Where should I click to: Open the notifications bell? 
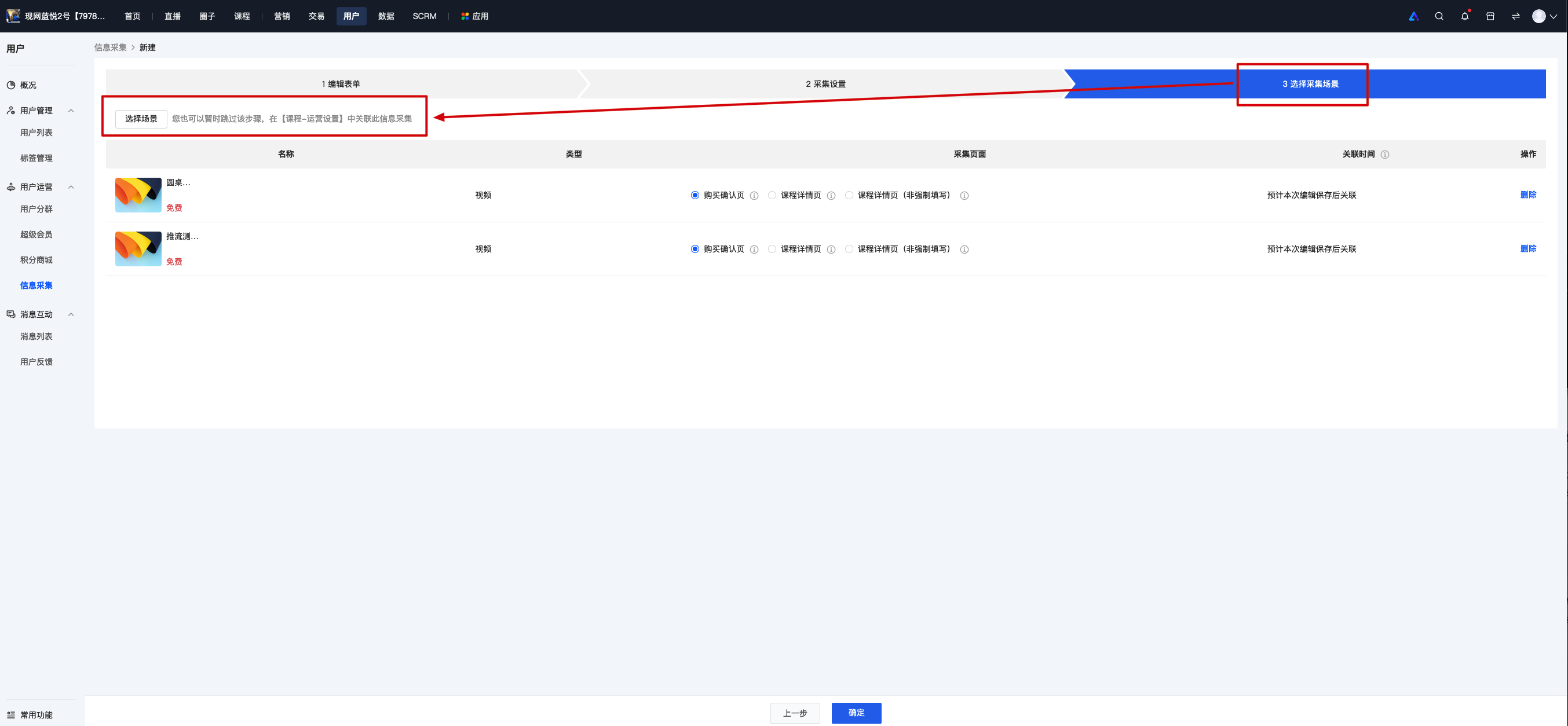pyautogui.click(x=1464, y=16)
